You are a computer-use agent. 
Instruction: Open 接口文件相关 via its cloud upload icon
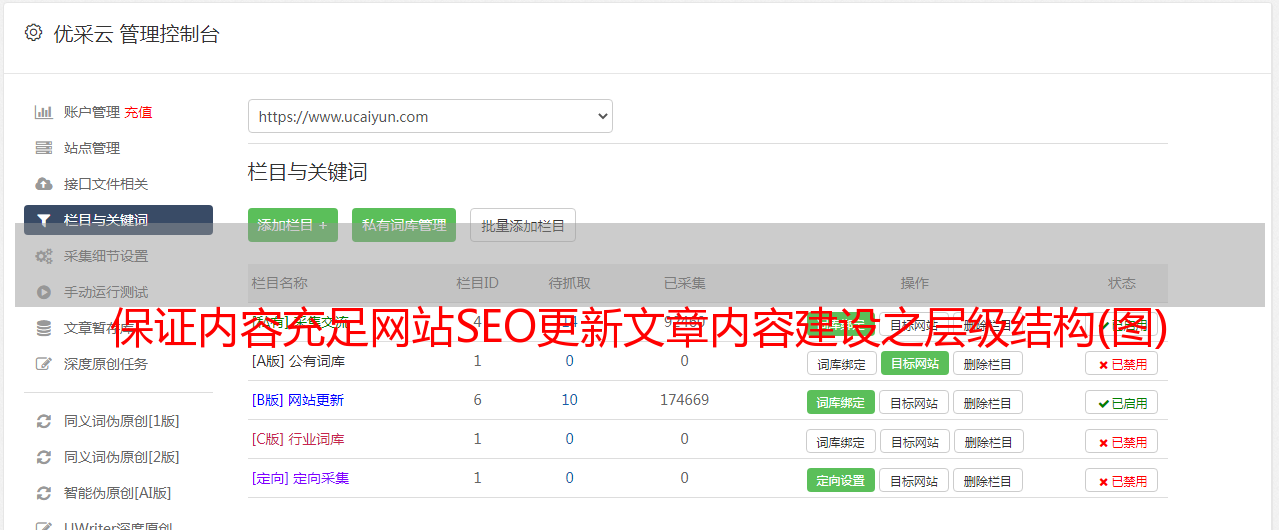click(44, 184)
